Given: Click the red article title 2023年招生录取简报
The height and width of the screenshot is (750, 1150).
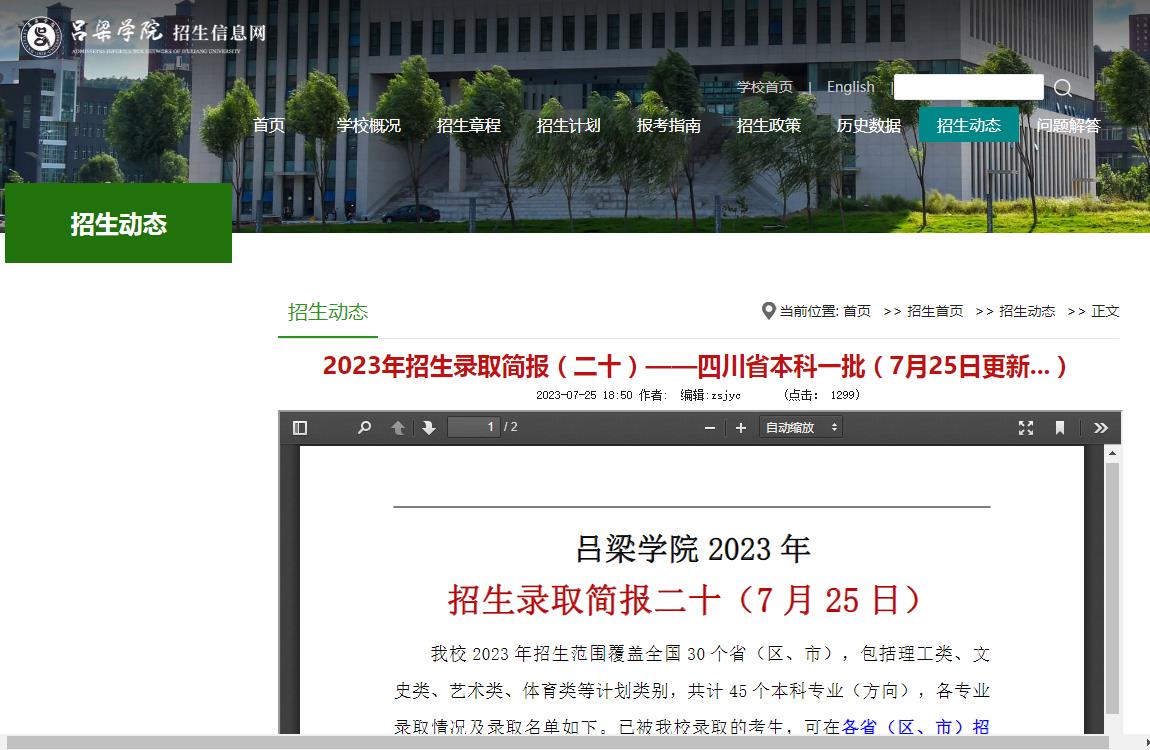Looking at the screenshot, I should 695,366.
